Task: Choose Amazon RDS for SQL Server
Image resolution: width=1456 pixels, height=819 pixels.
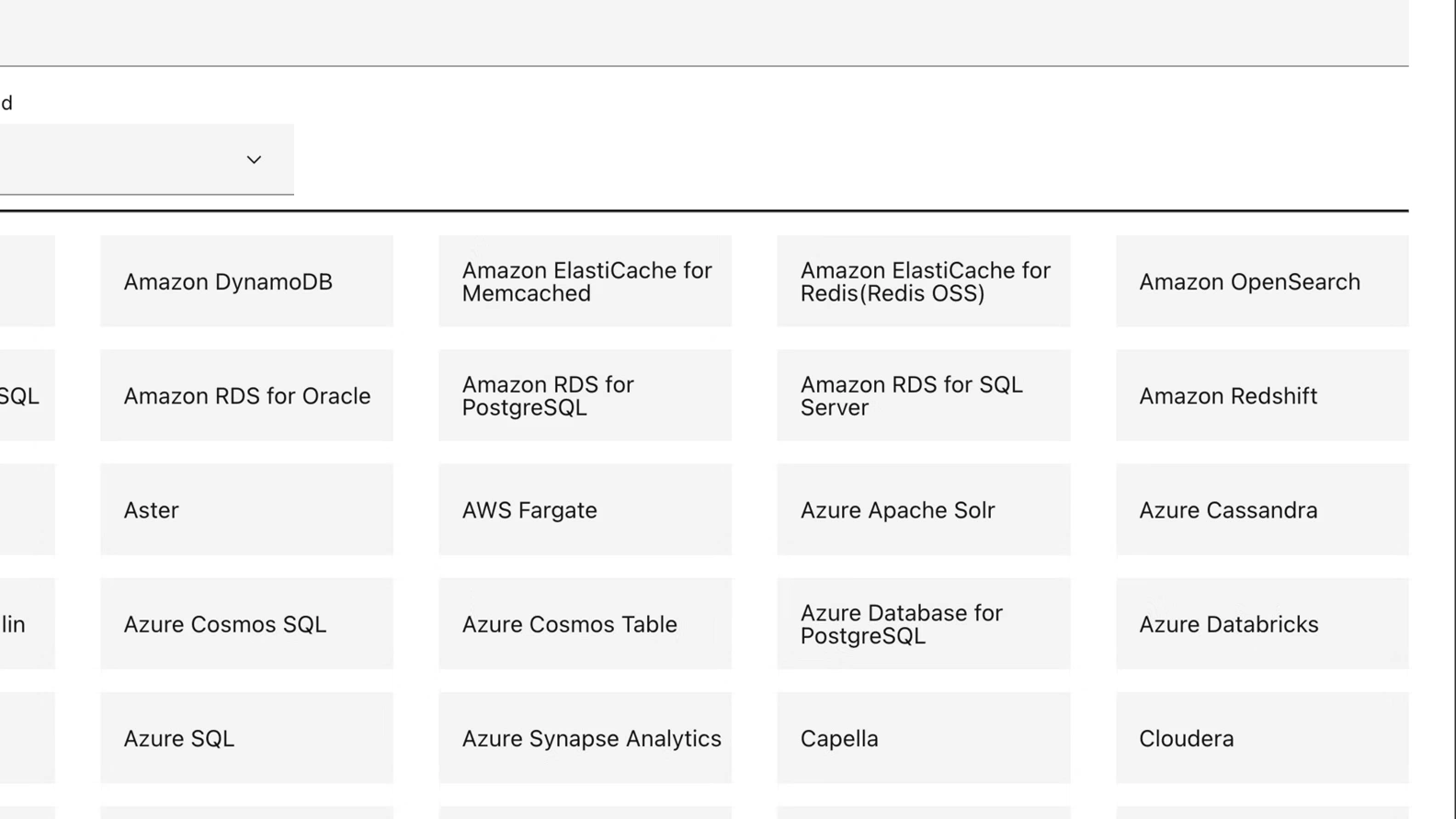Action: pos(923,395)
